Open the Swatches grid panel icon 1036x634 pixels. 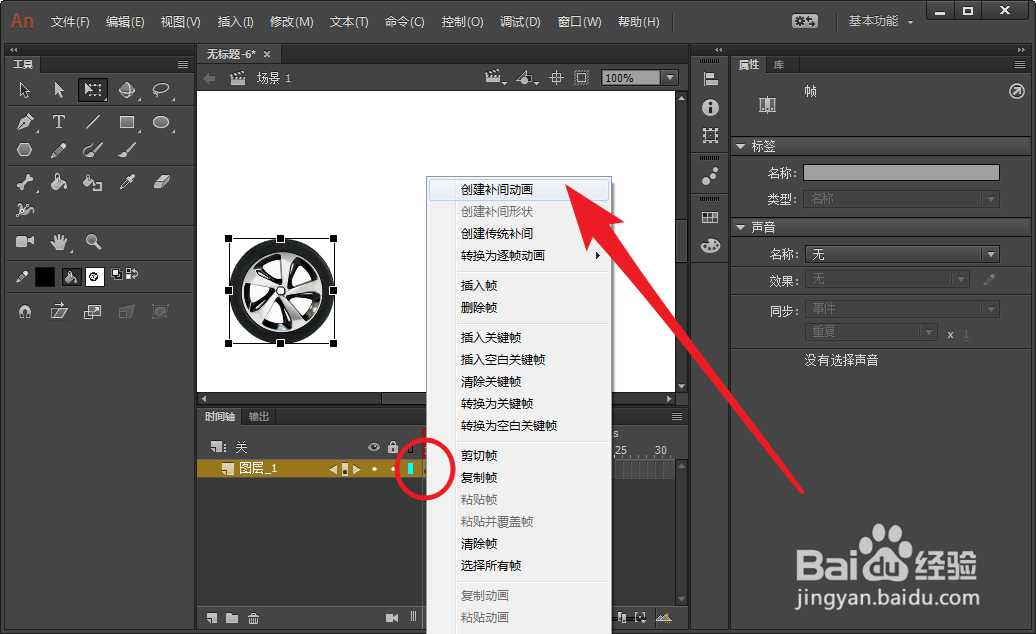(710, 217)
